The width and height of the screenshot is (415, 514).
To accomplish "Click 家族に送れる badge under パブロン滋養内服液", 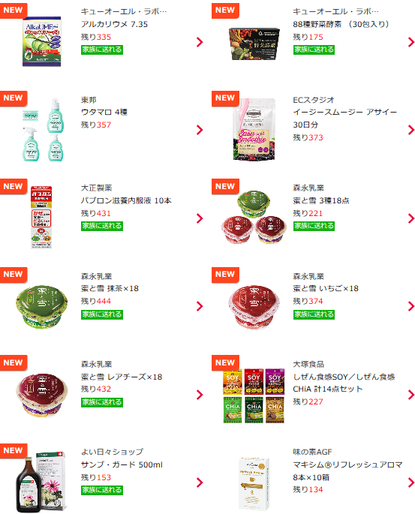I will click(x=102, y=226).
